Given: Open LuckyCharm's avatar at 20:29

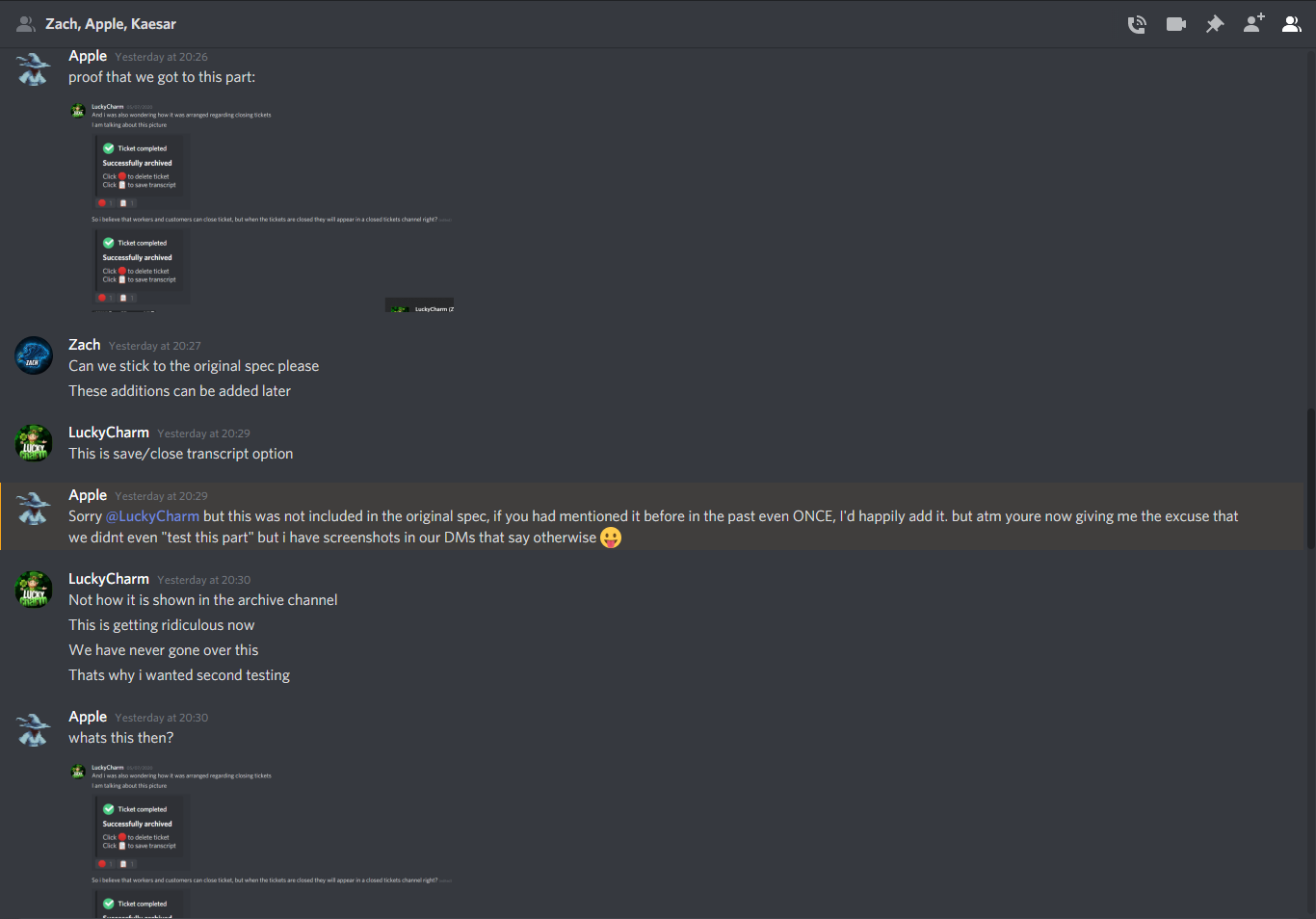Looking at the screenshot, I should (34, 443).
